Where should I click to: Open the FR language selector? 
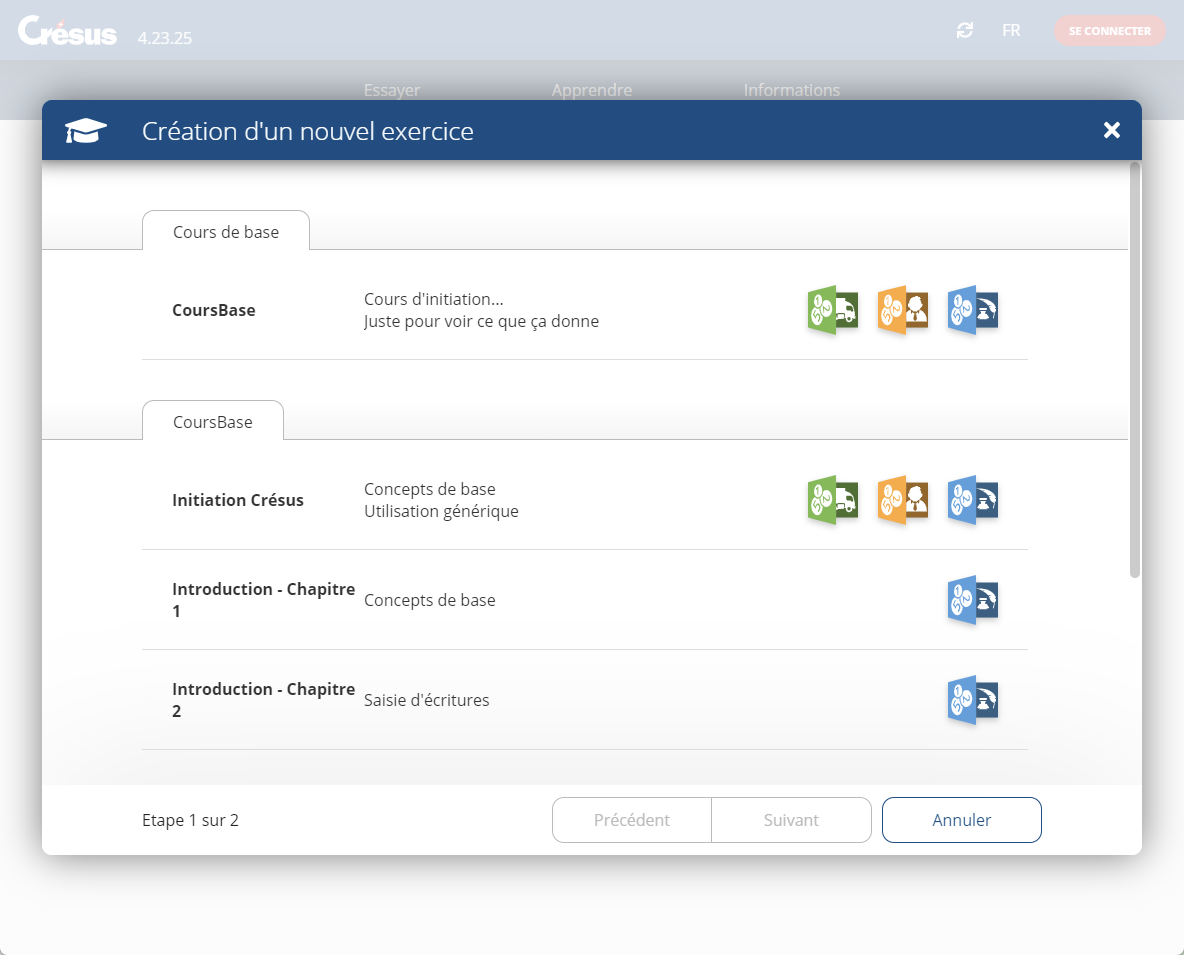(x=1011, y=30)
